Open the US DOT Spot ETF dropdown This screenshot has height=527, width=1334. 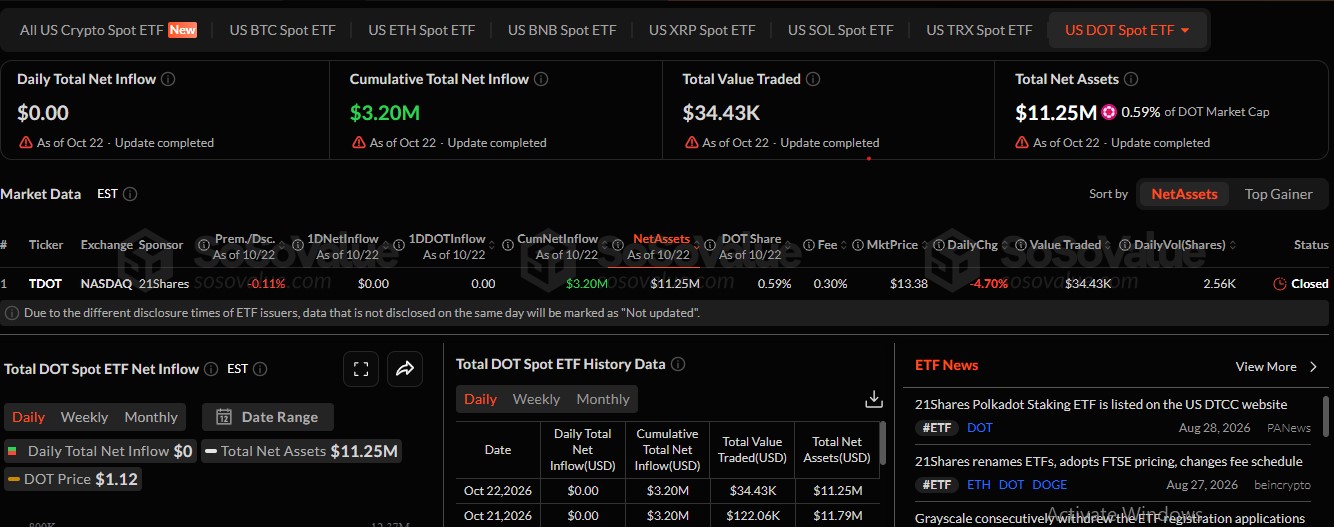1128,30
